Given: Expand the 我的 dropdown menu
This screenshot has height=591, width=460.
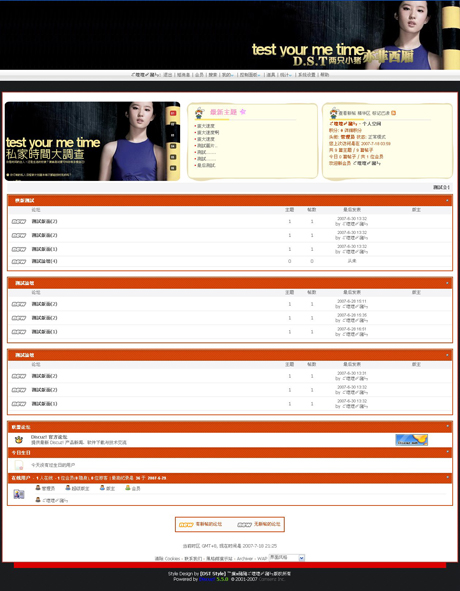Looking at the screenshot, I should (227, 75).
